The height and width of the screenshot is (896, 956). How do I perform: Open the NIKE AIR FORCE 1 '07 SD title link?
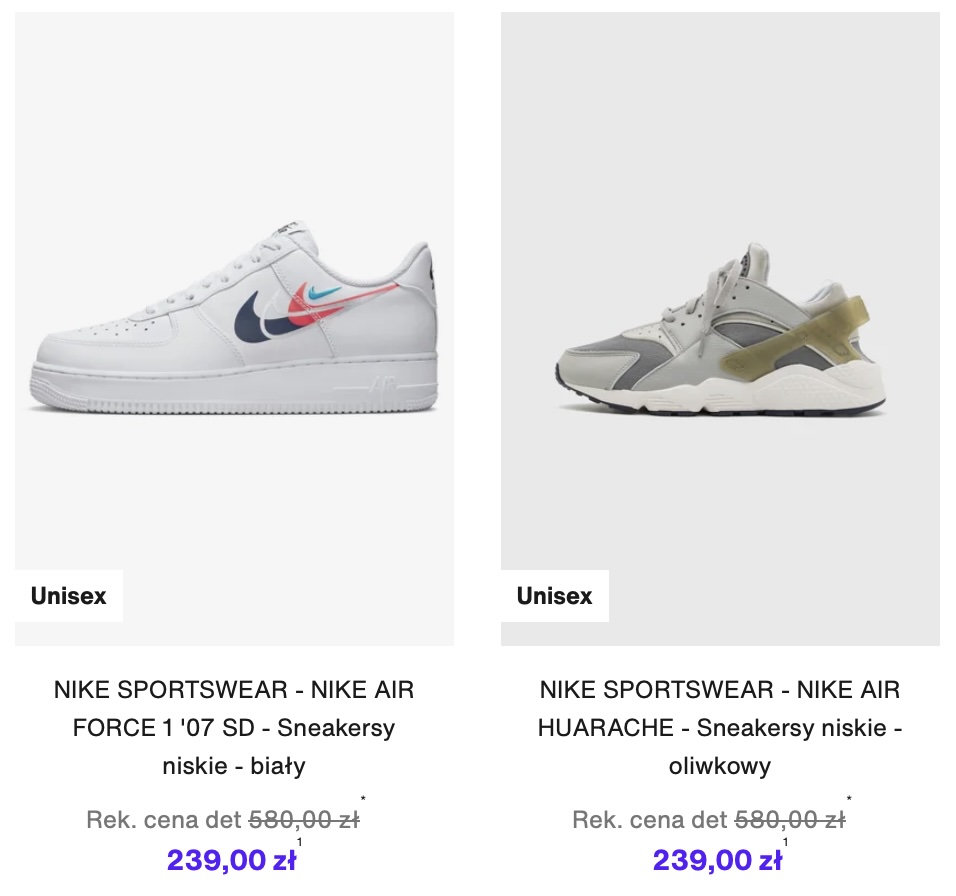[x=234, y=727]
